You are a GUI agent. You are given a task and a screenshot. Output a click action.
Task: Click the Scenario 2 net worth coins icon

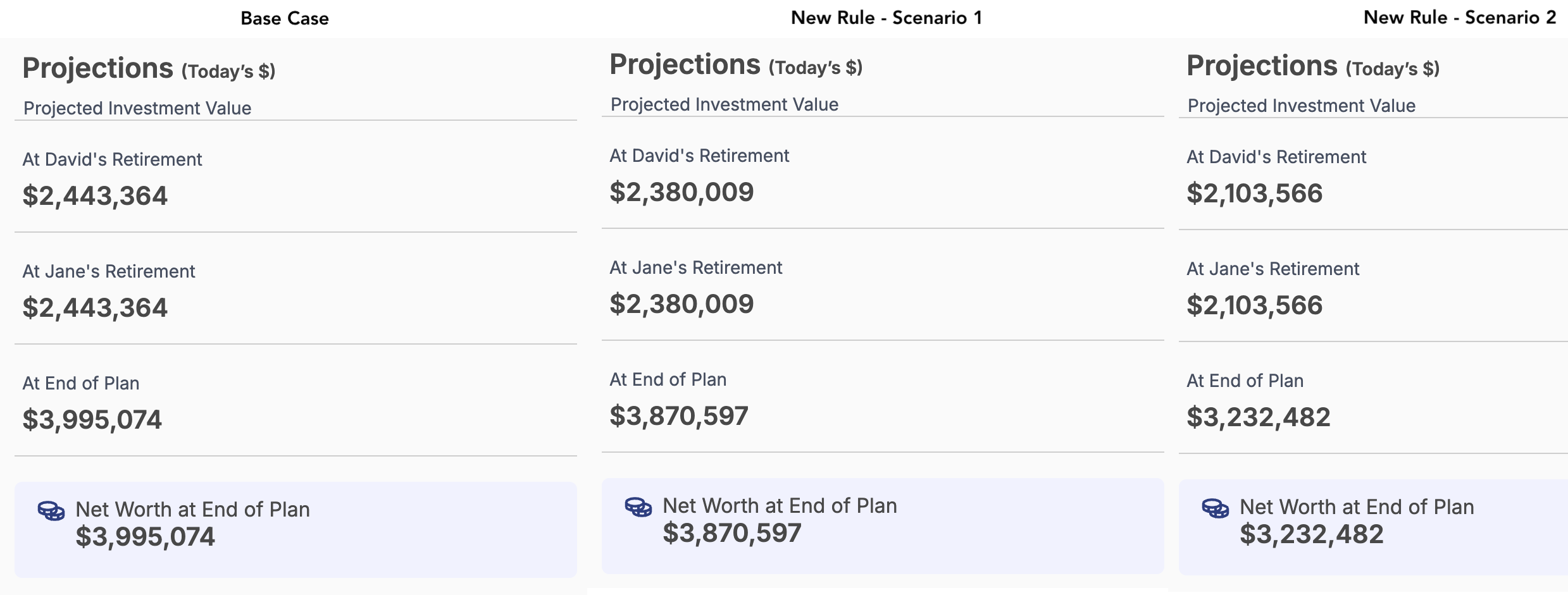pyautogui.click(x=1215, y=508)
